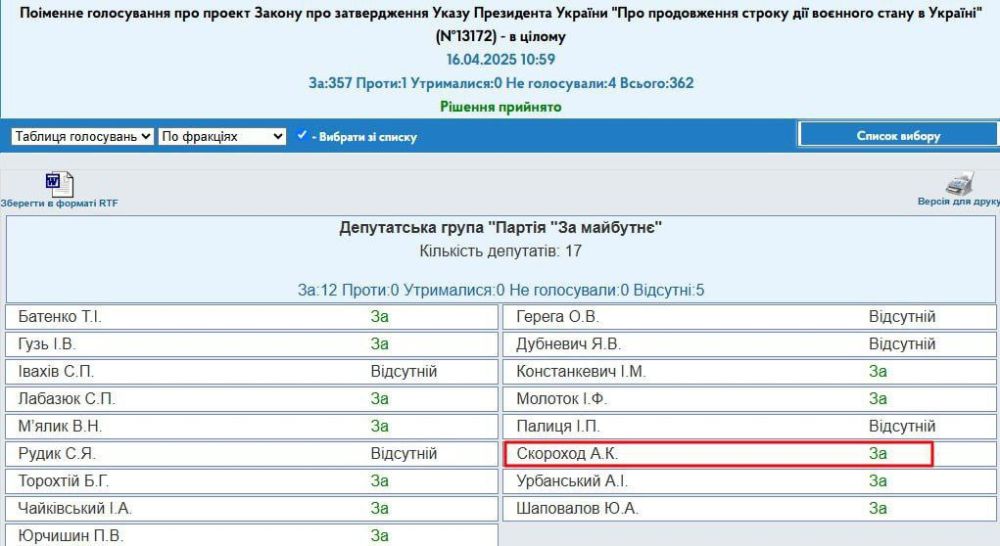1000x546 pixels.
Task: Select deputy Гузь І.В. in the list
Action: click(x=47, y=344)
